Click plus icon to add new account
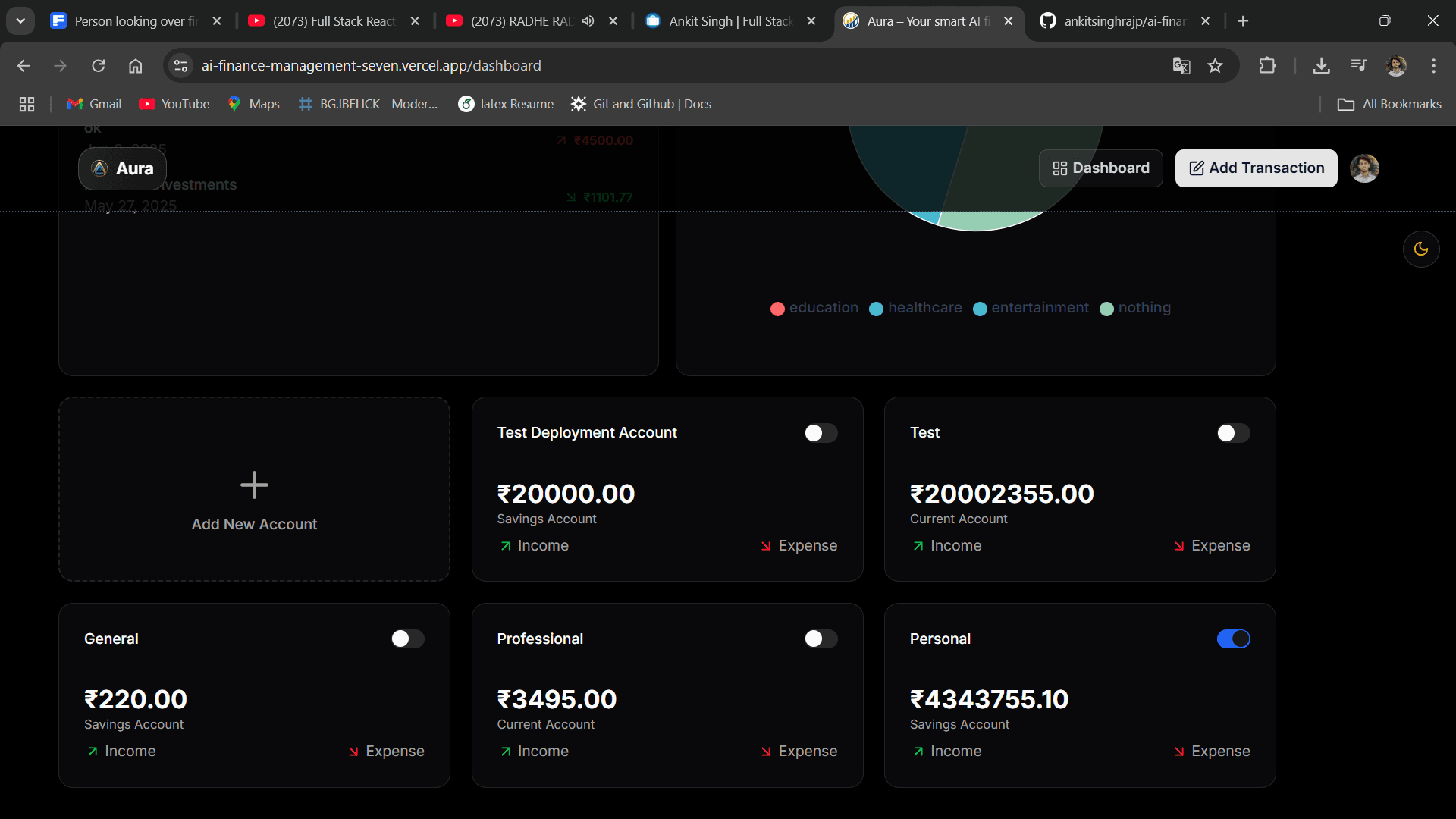 click(254, 485)
